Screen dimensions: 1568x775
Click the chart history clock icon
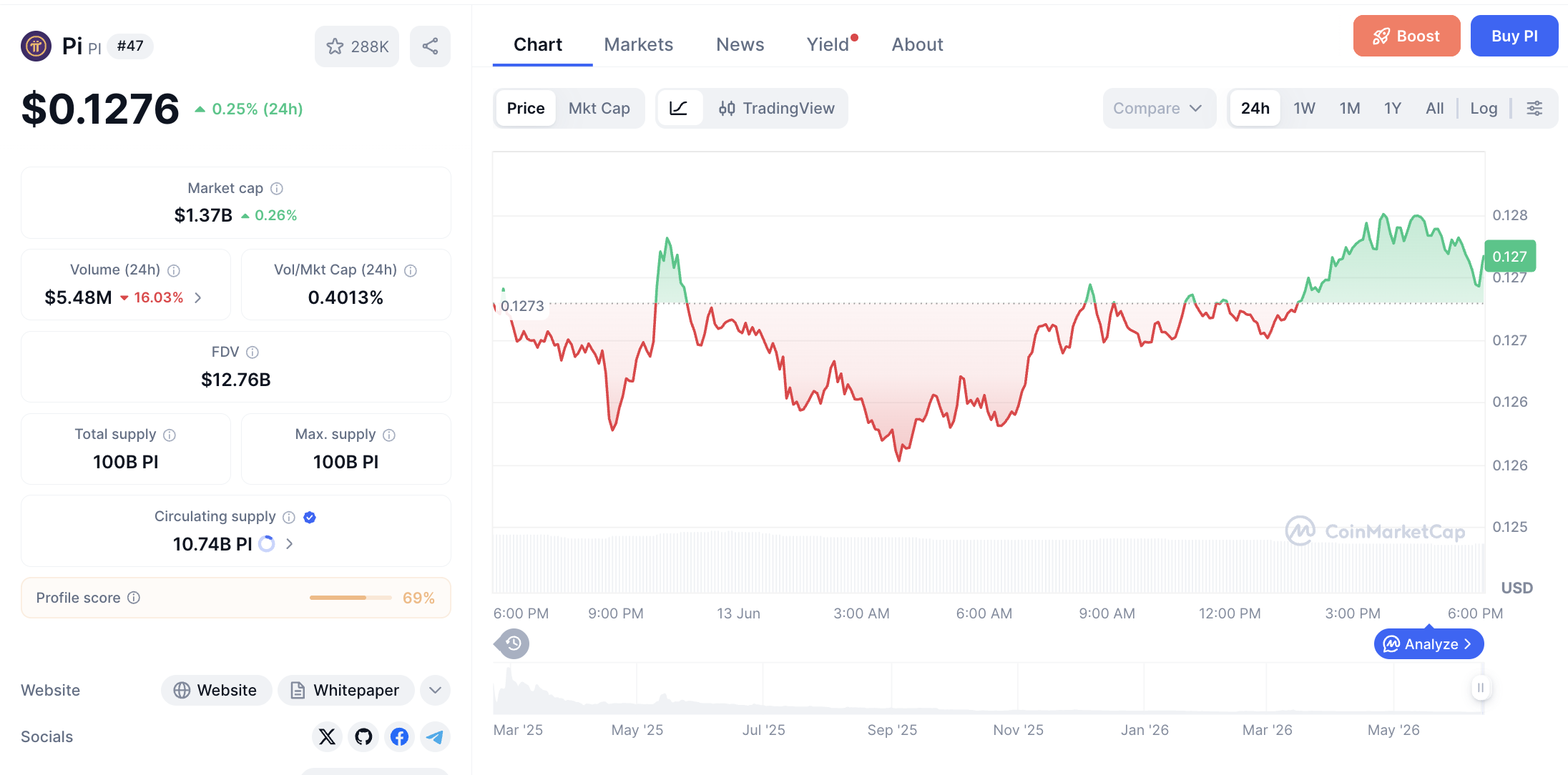tap(513, 644)
